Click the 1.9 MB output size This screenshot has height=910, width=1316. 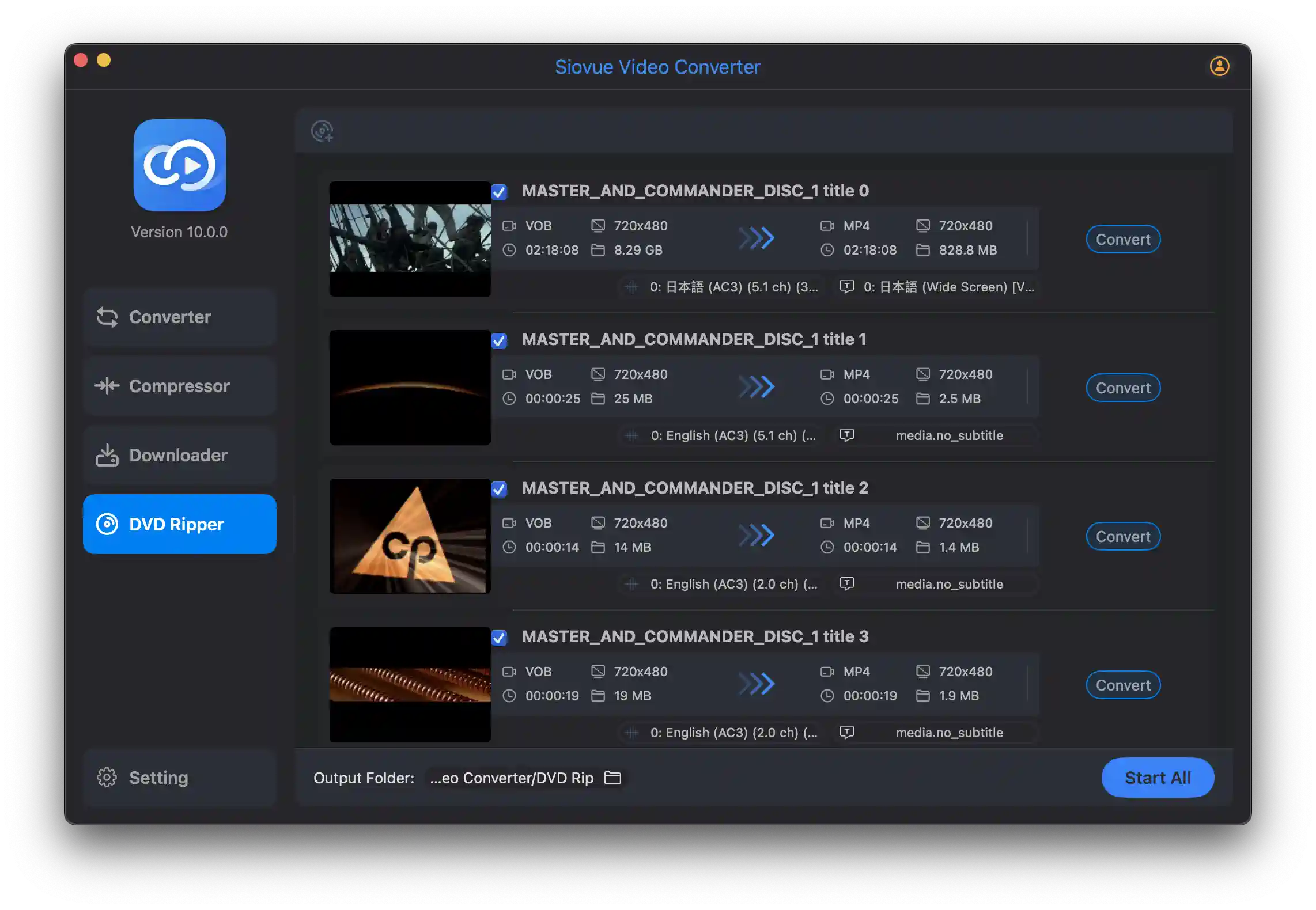click(959, 696)
